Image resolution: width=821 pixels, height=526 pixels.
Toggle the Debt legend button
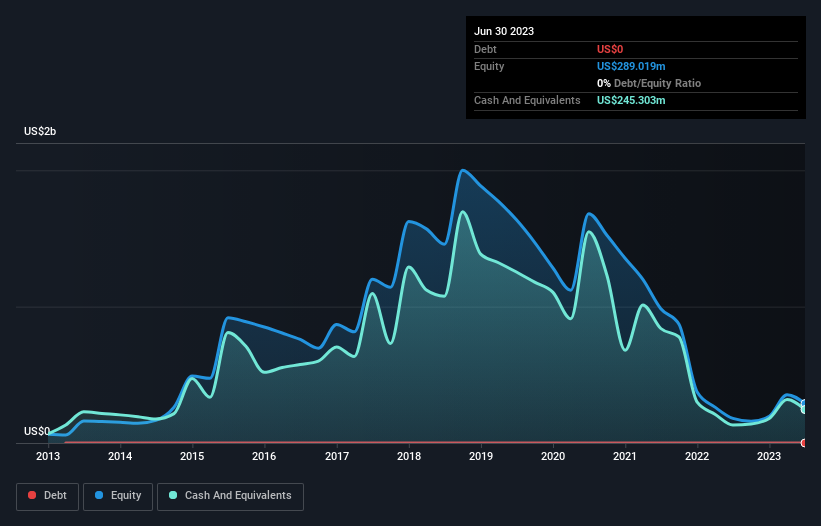[x=47, y=496]
